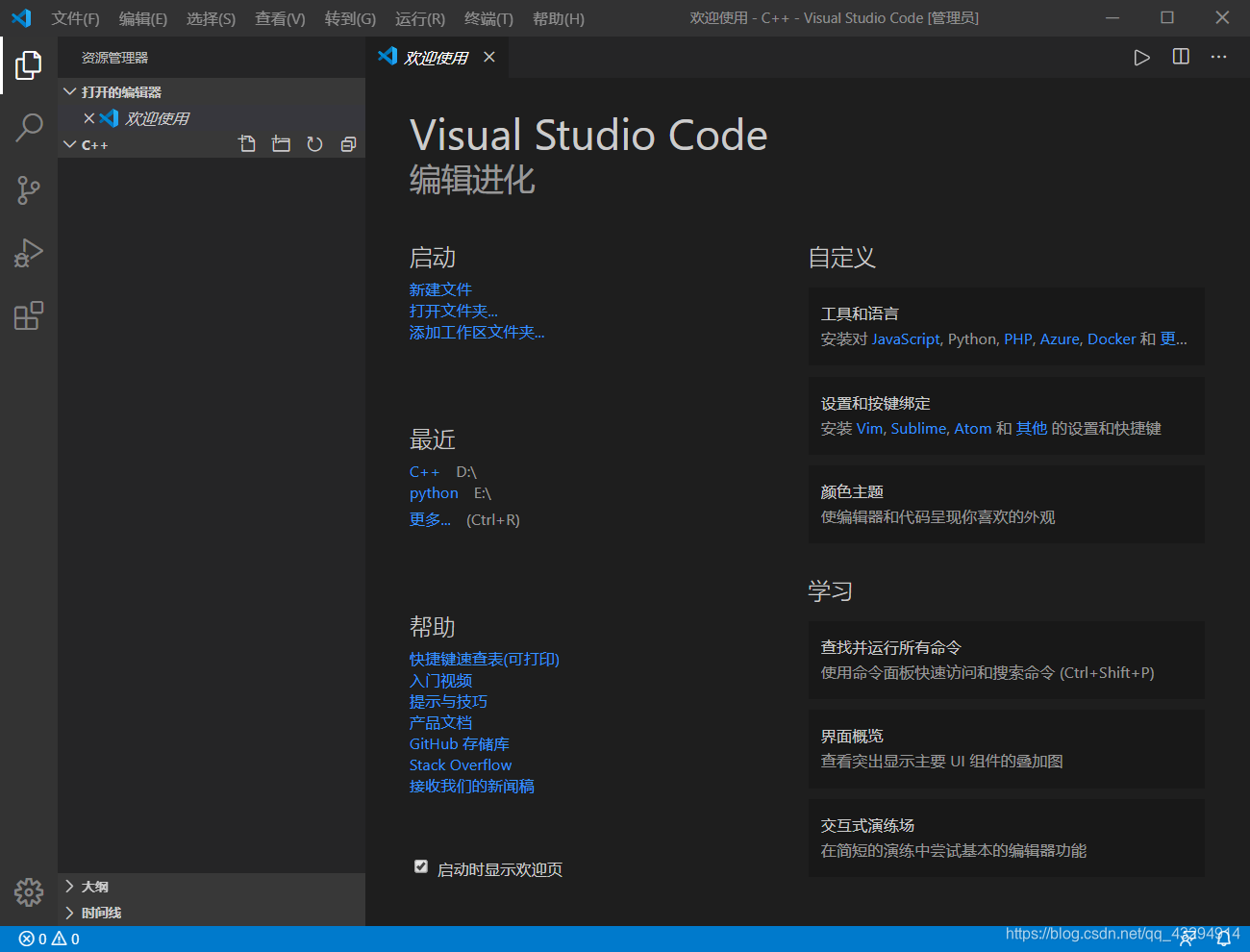Click the PHP install link
Image resolution: width=1250 pixels, height=952 pixels.
(1018, 339)
